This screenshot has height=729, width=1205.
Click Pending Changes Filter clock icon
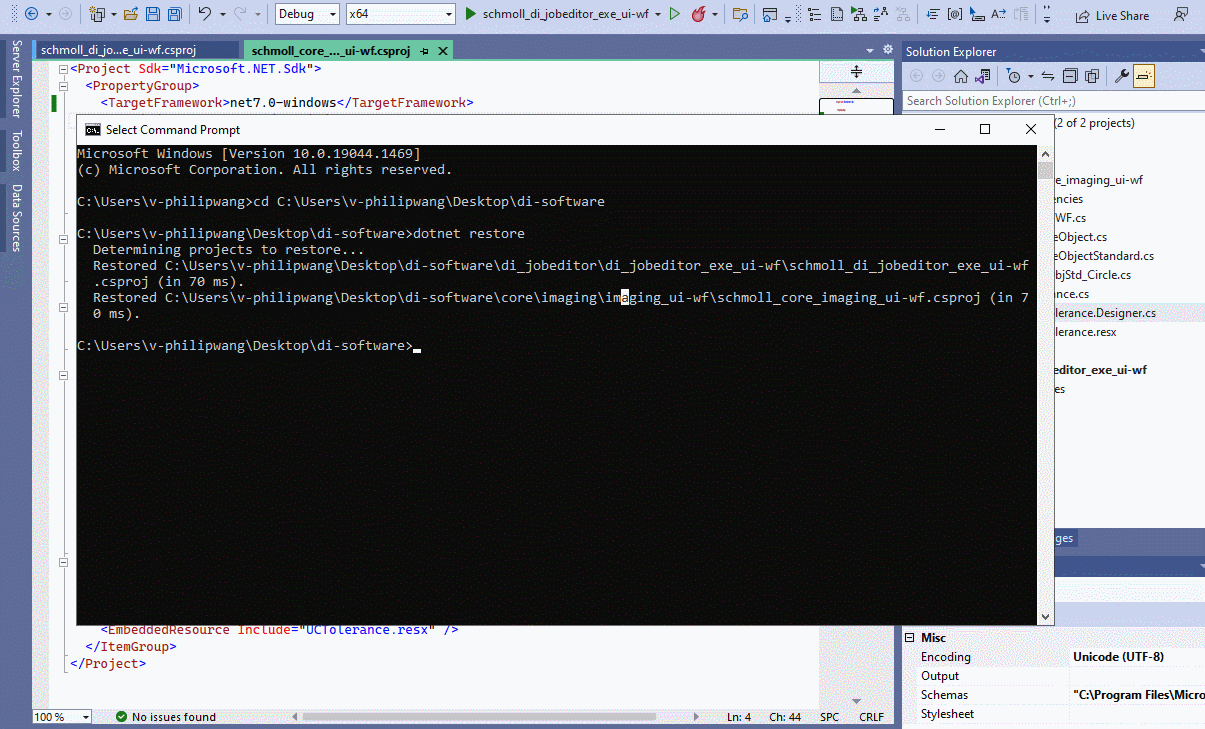[1014, 76]
